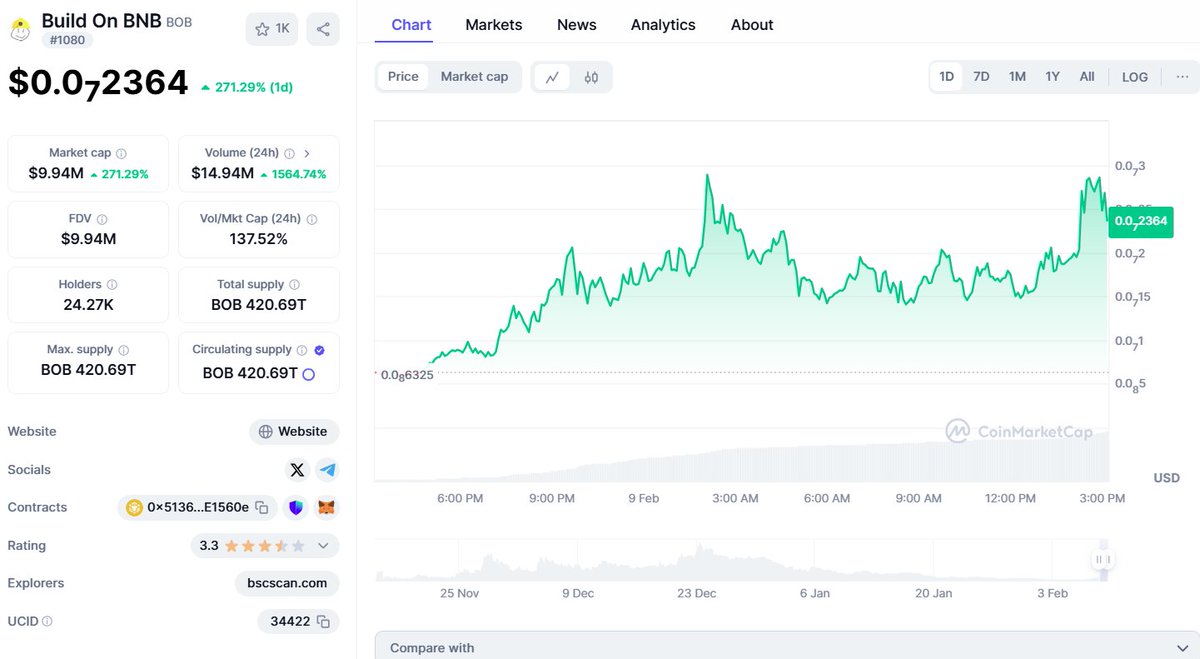Set chart range to 1M
The height and width of the screenshot is (659, 1200).
pyautogui.click(x=1017, y=77)
